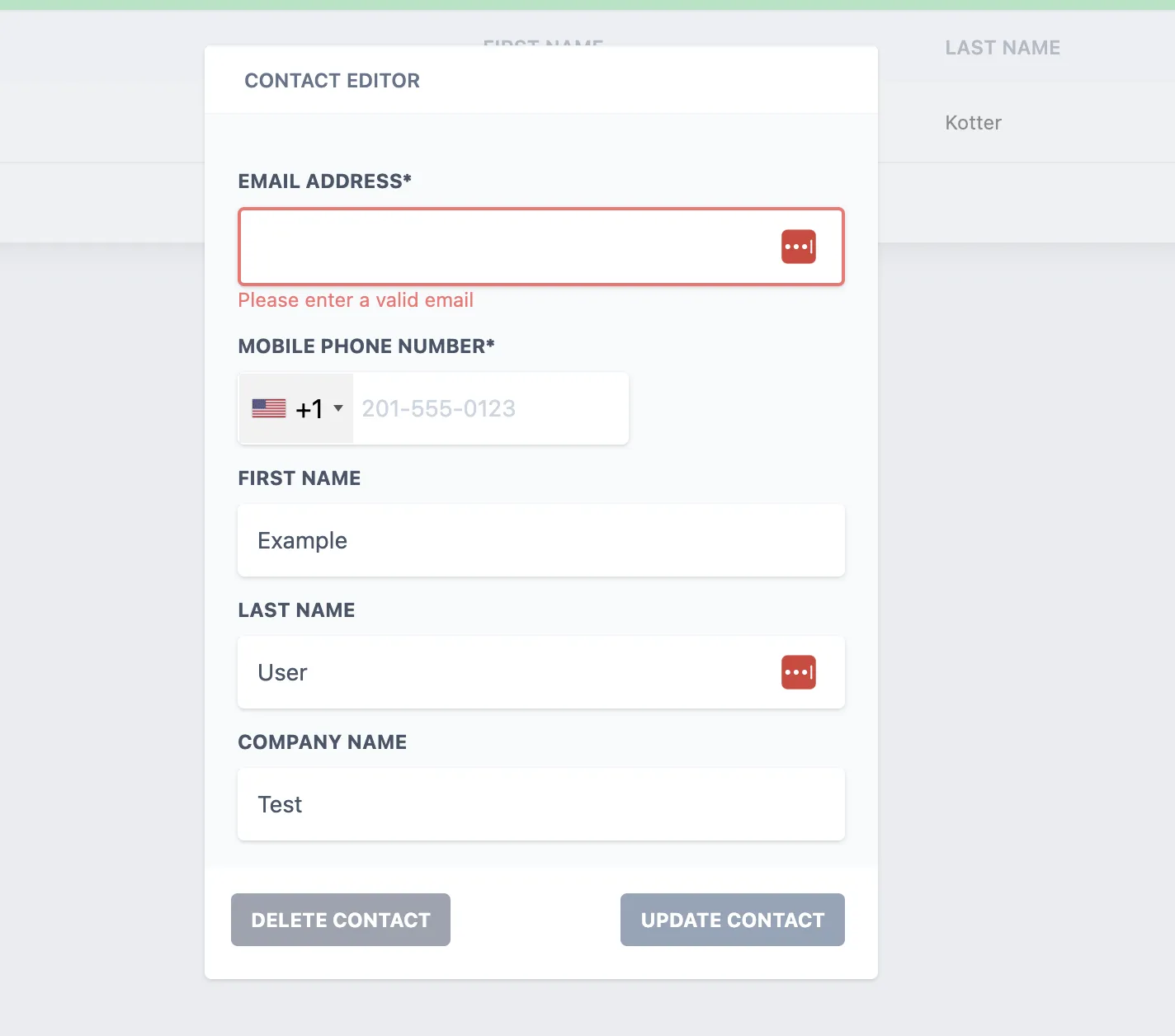
Task: Click the Last Name table column header
Action: click(1003, 48)
